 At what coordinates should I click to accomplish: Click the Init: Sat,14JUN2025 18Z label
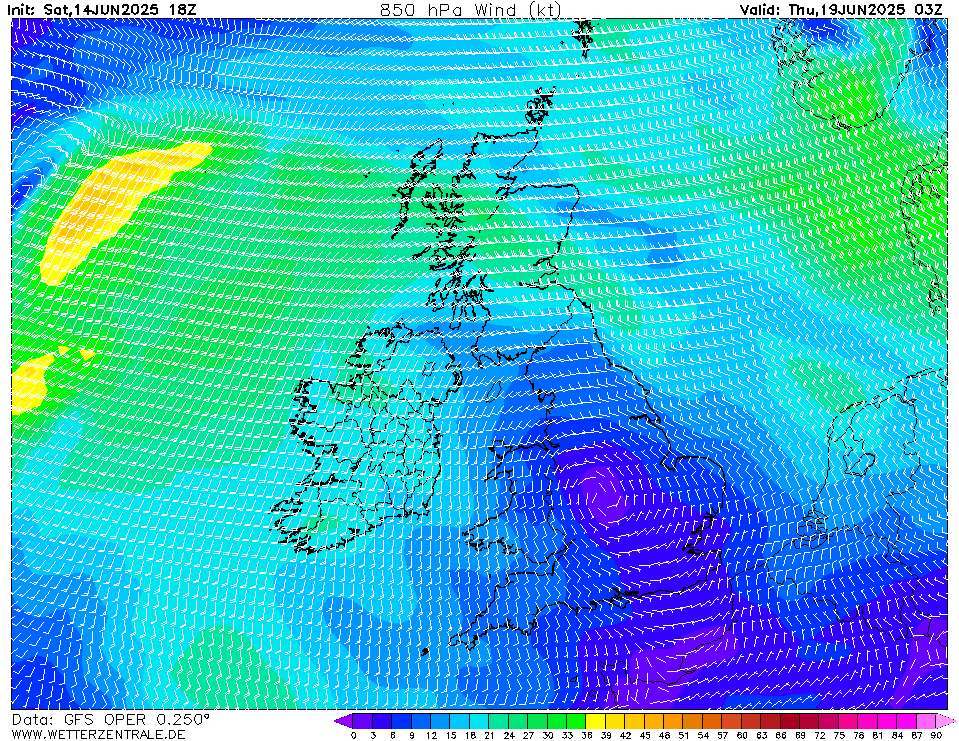coord(102,9)
